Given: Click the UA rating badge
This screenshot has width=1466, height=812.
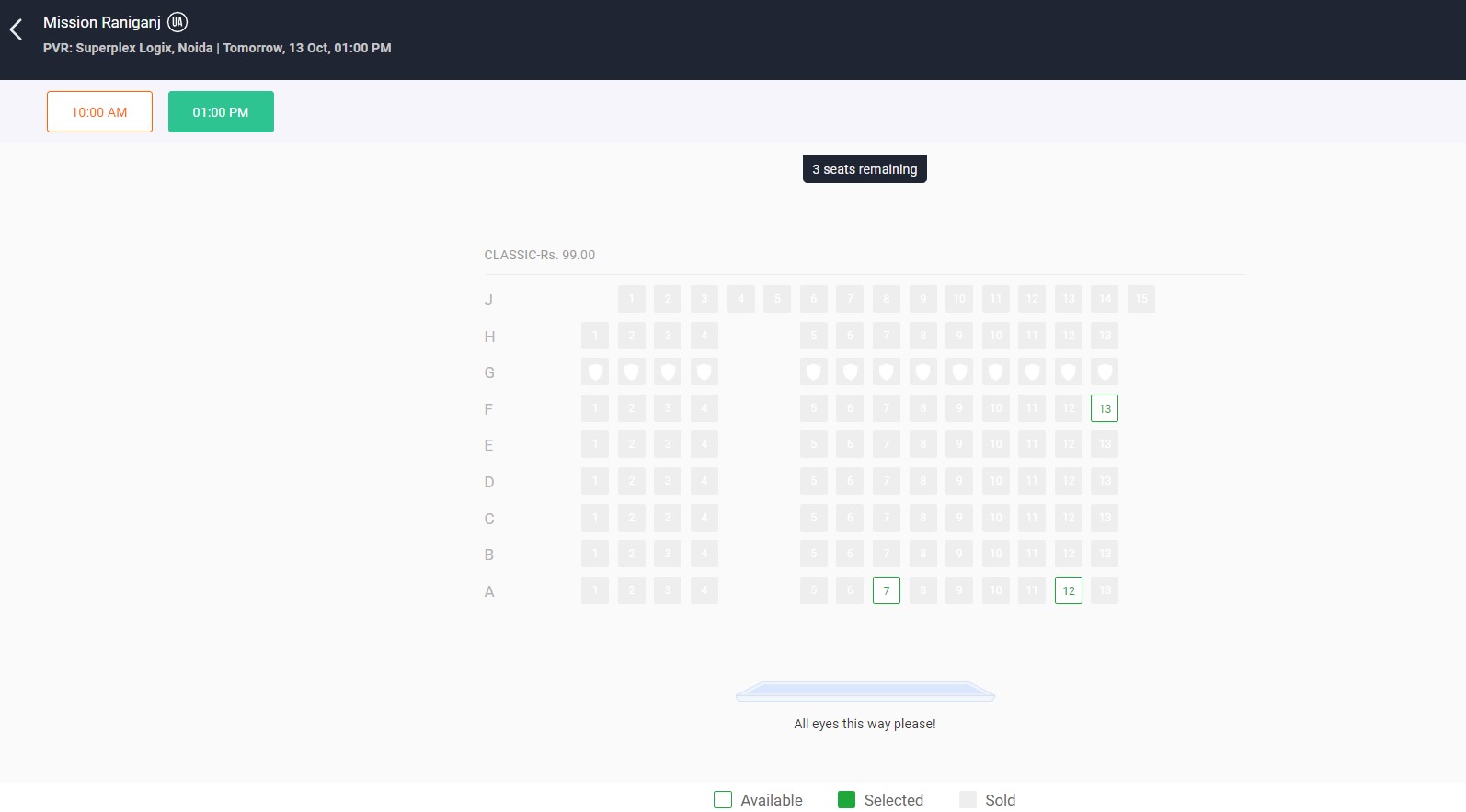Looking at the screenshot, I should (x=178, y=22).
